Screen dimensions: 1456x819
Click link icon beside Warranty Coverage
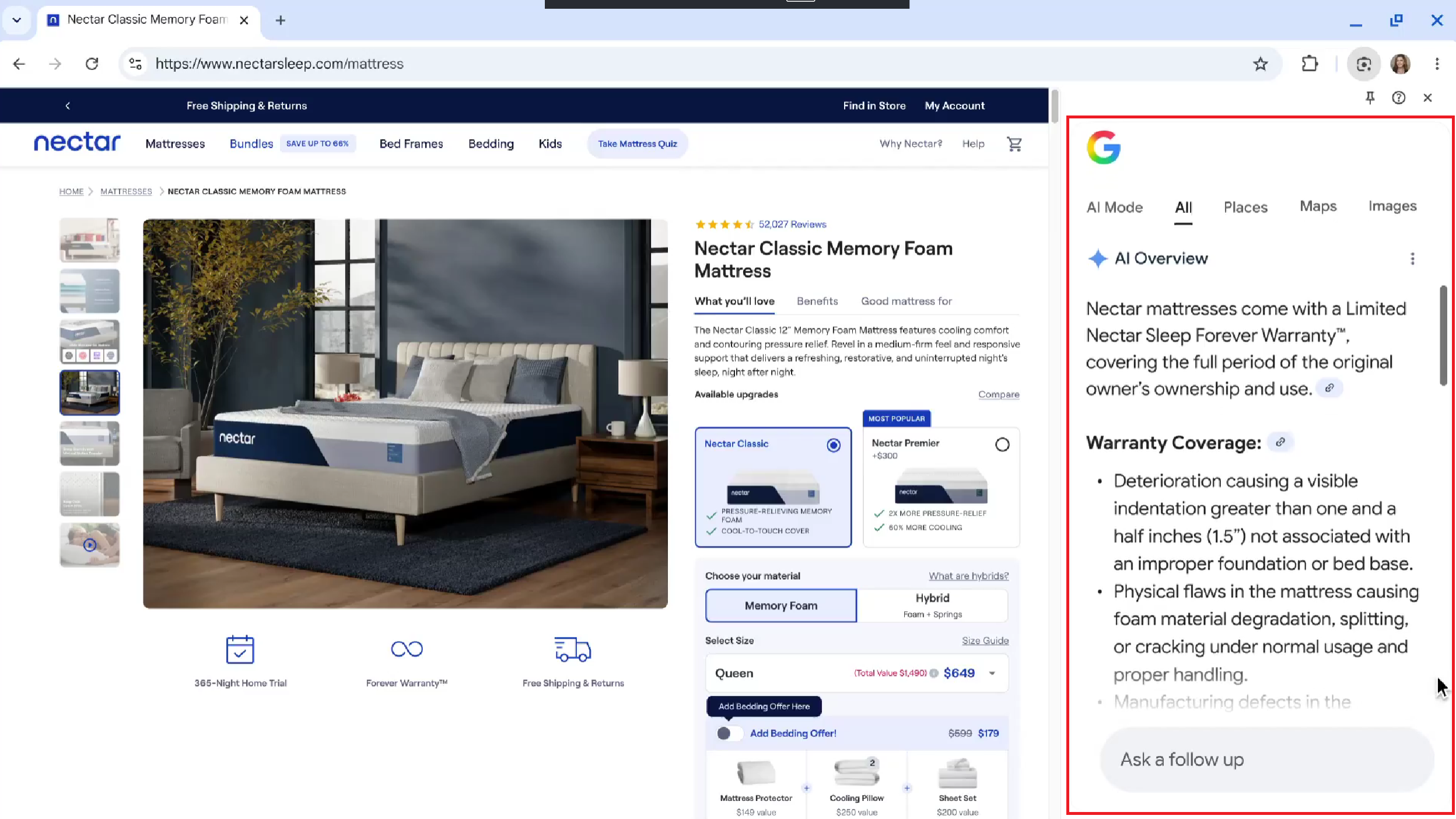point(1280,442)
